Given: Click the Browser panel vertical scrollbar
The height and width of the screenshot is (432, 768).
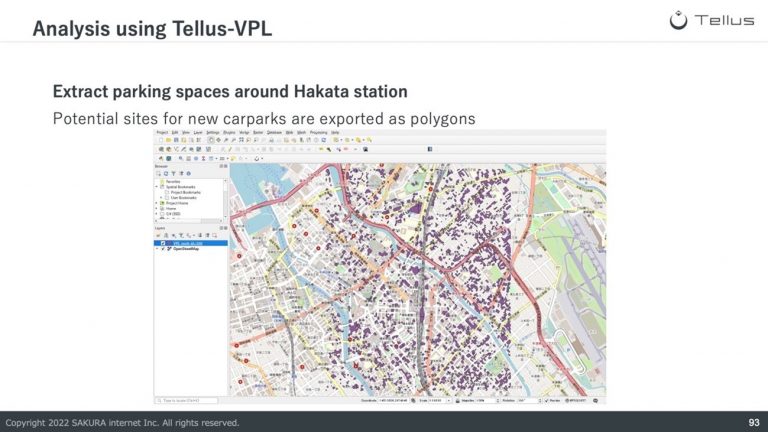Looking at the screenshot, I should coord(226,198).
